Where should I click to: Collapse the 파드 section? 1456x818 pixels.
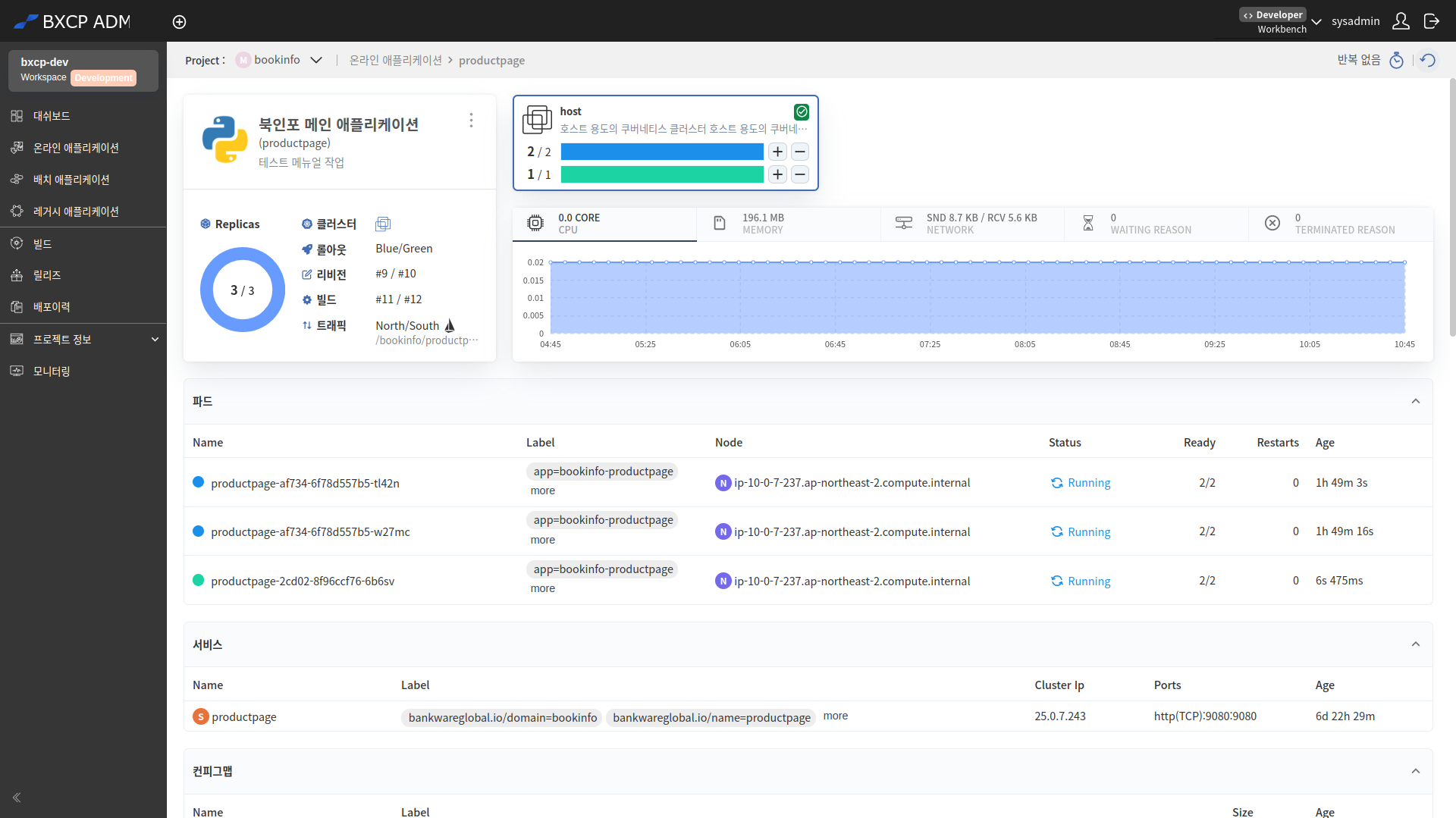point(1415,401)
